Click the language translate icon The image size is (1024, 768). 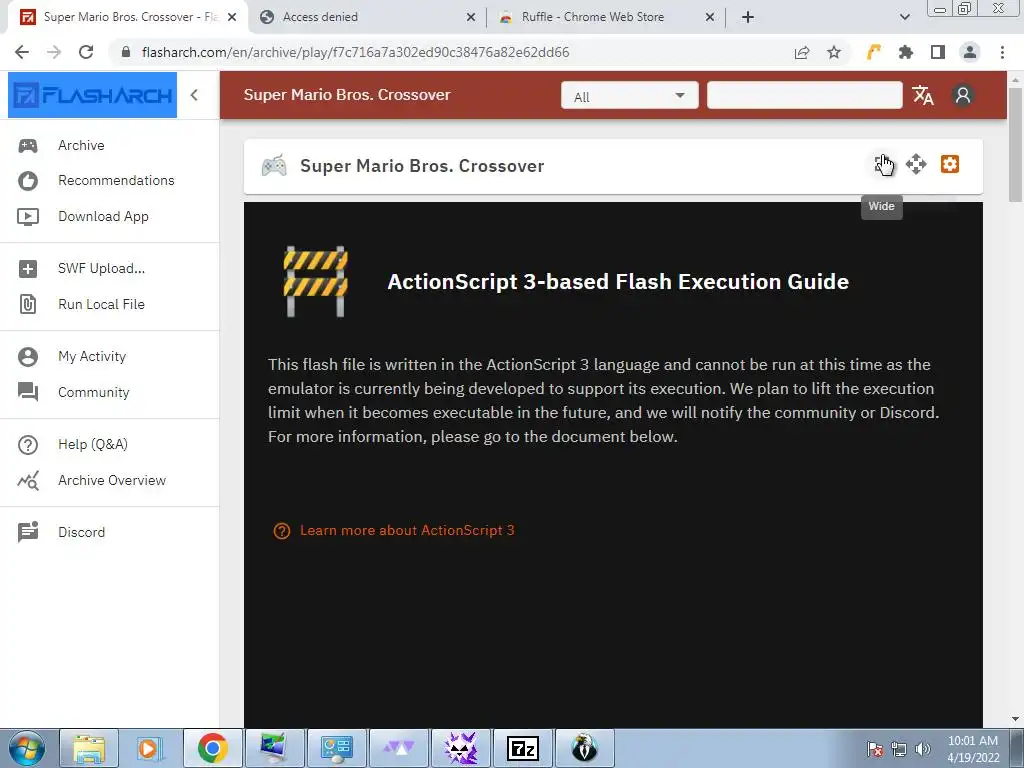tap(923, 95)
